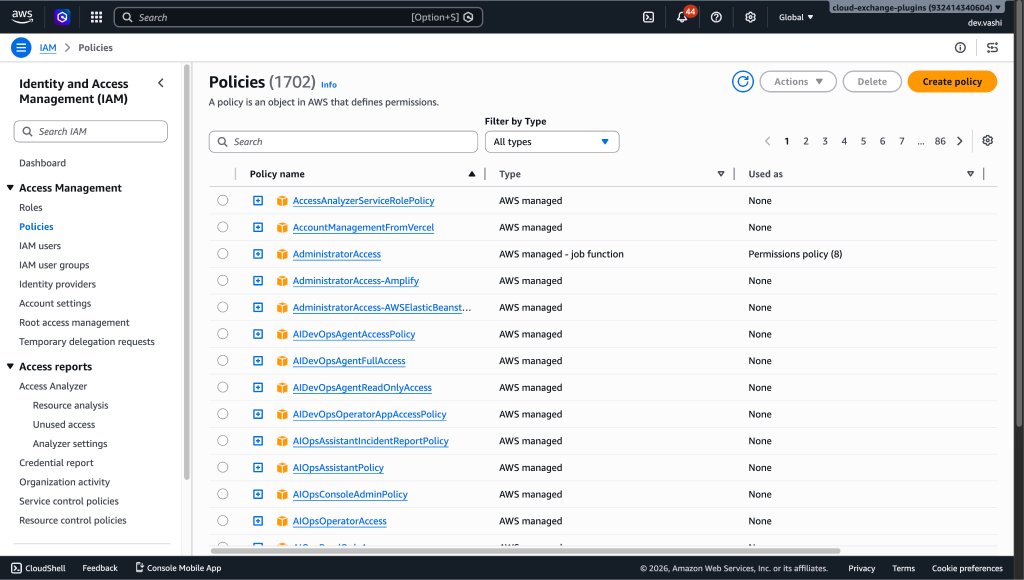
Task: Collapse the Access Management section
Action: [x=10, y=188]
